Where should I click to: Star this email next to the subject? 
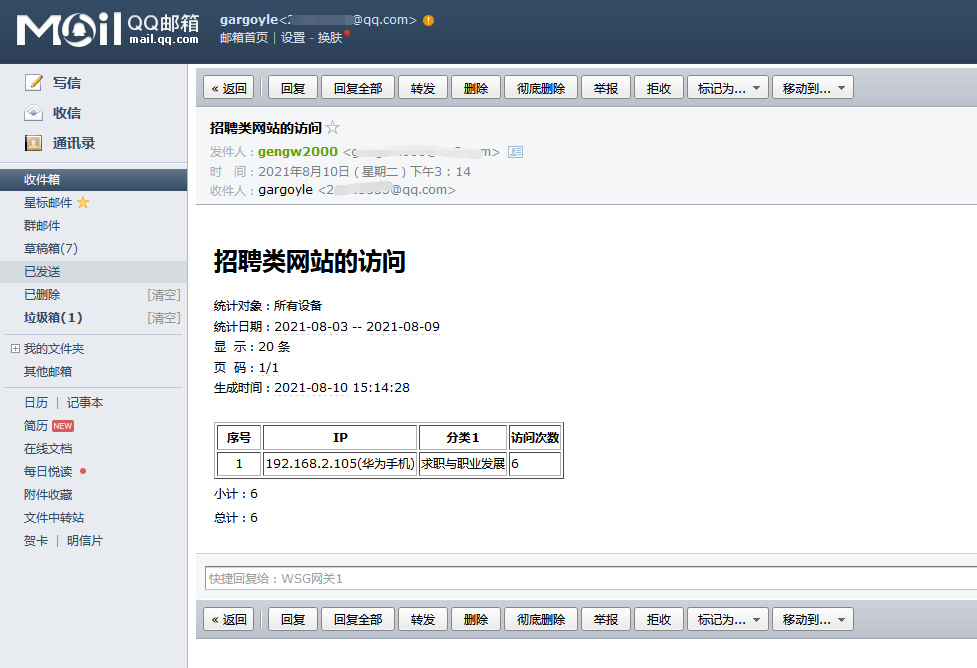(333, 128)
